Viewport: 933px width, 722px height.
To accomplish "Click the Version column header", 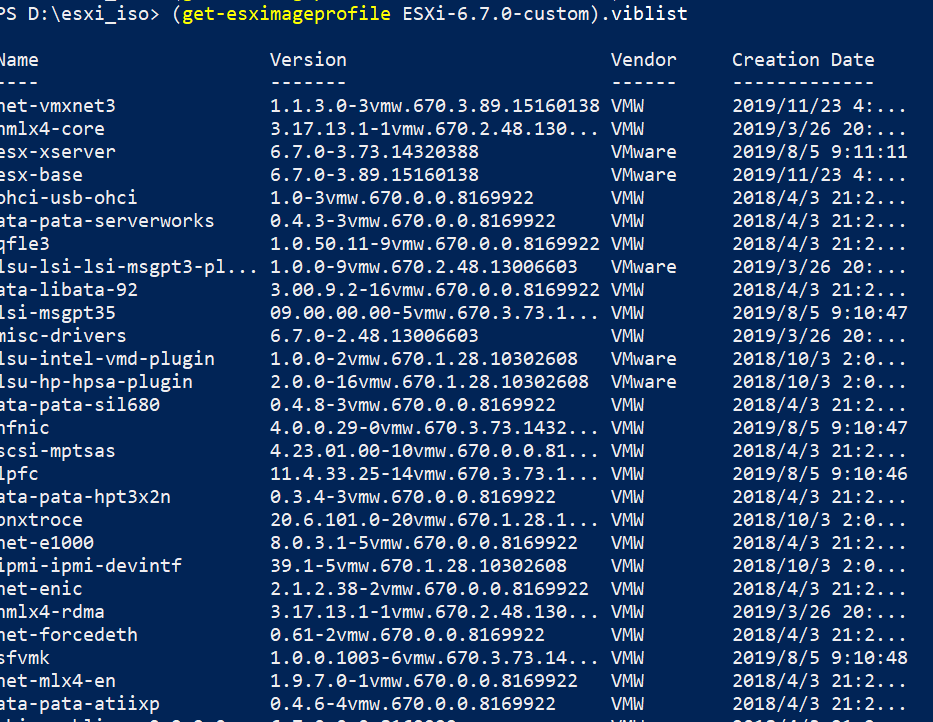I will (x=308, y=60).
